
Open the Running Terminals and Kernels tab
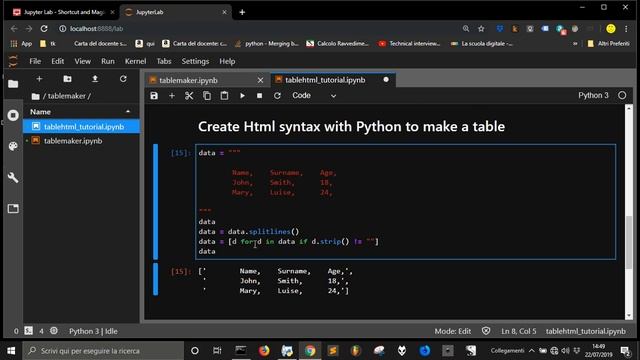13,115
